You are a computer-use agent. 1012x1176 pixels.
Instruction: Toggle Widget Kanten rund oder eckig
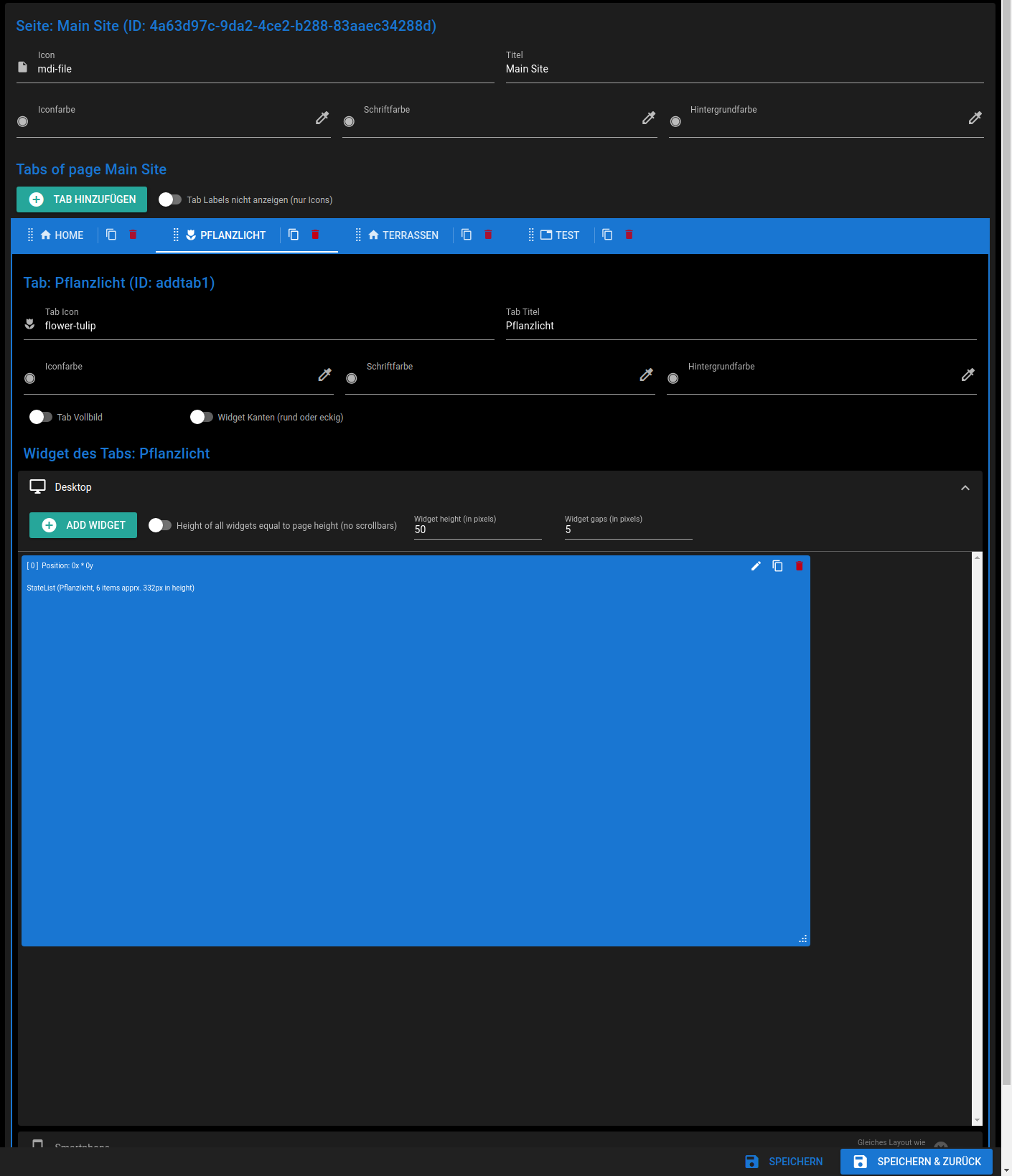pos(202,417)
